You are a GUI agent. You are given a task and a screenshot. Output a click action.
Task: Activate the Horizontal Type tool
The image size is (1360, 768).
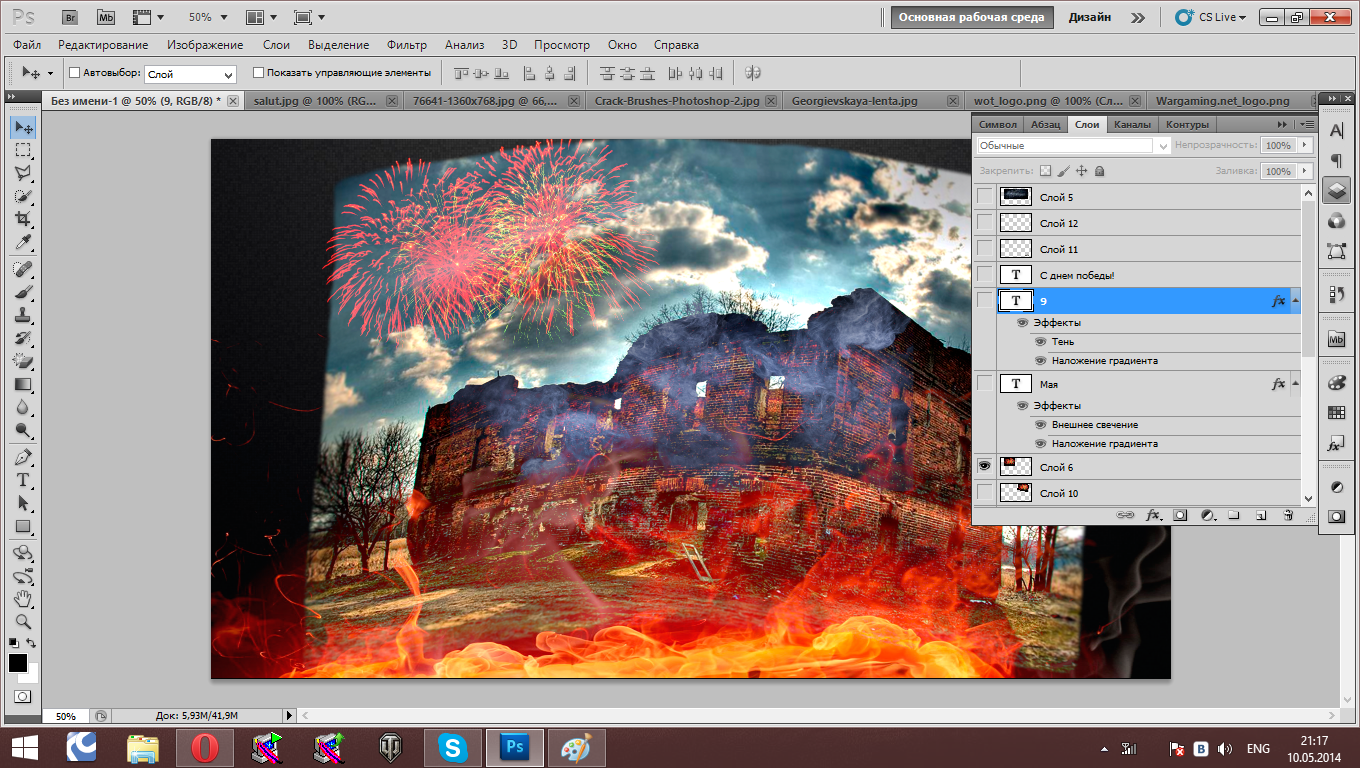click(23, 481)
